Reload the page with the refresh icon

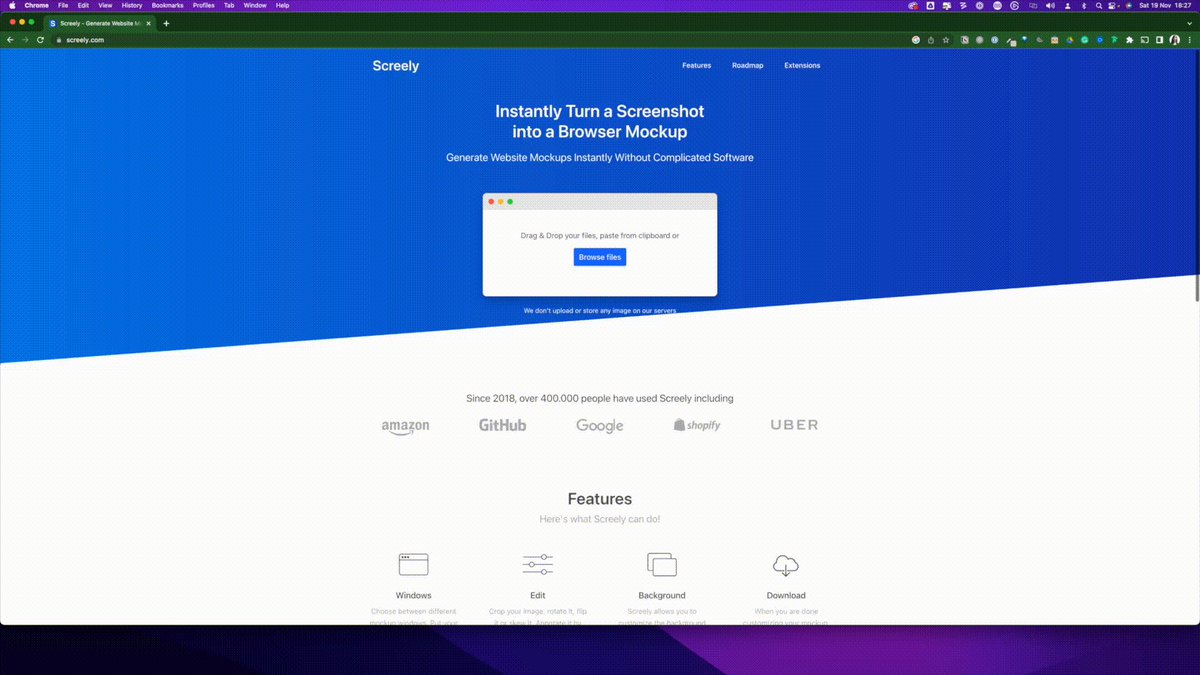pos(40,40)
